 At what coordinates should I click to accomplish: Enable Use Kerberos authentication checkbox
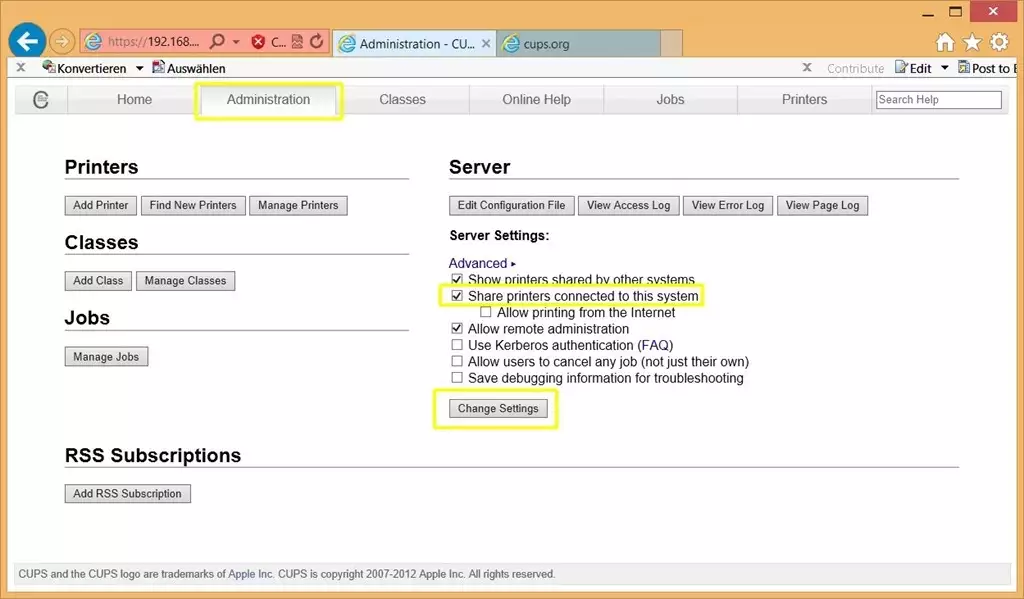coord(457,345)
